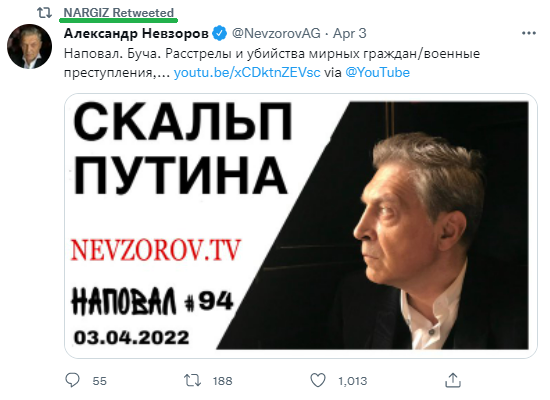This screenshot has width=550, height=400.
Task: Click the tweet text starting Наповал. Буча.
Action: (272, 63)
